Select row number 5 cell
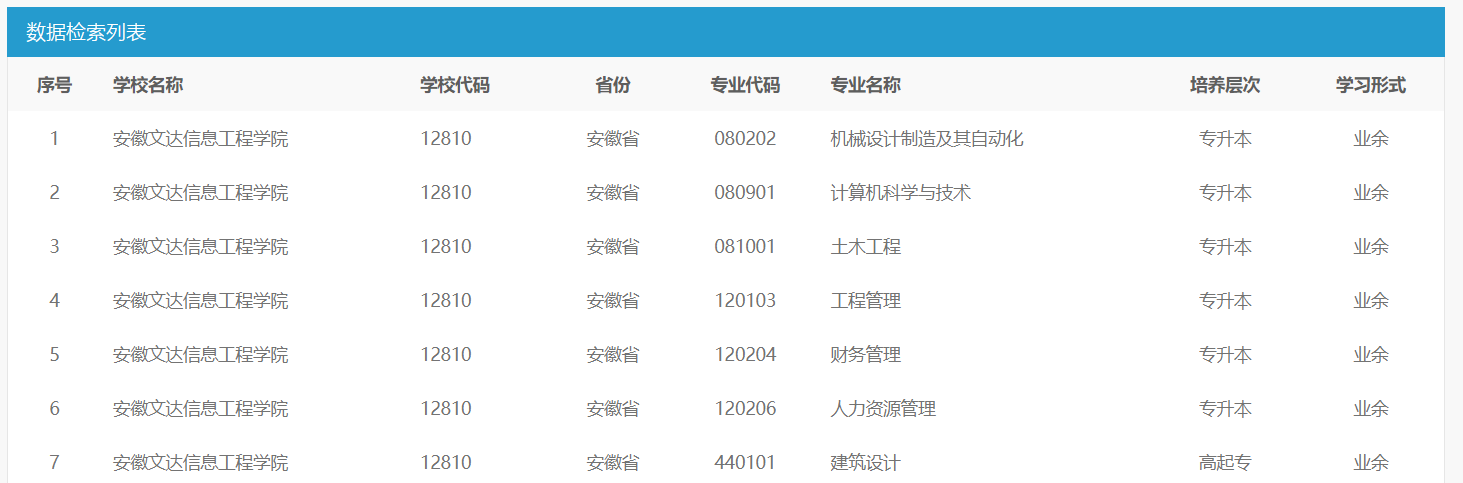 coord(54,355)
